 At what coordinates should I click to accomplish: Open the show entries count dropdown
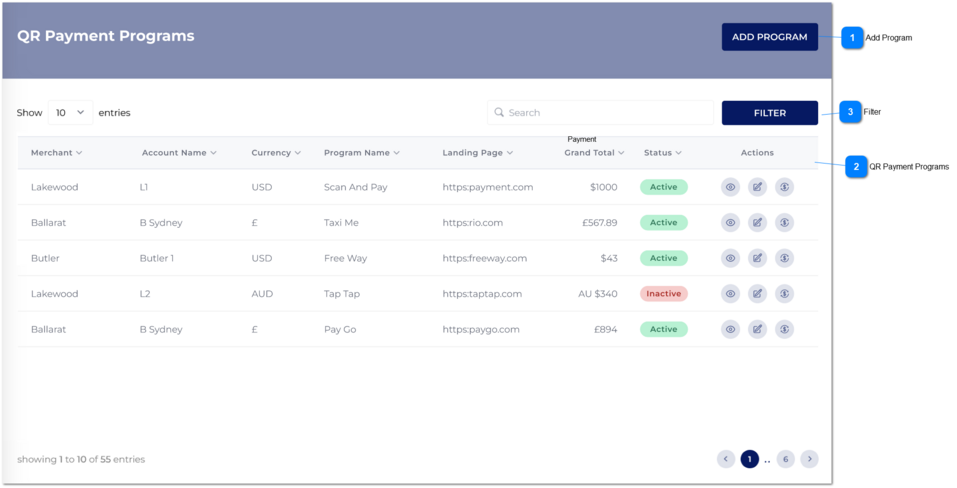pos(70,113)
